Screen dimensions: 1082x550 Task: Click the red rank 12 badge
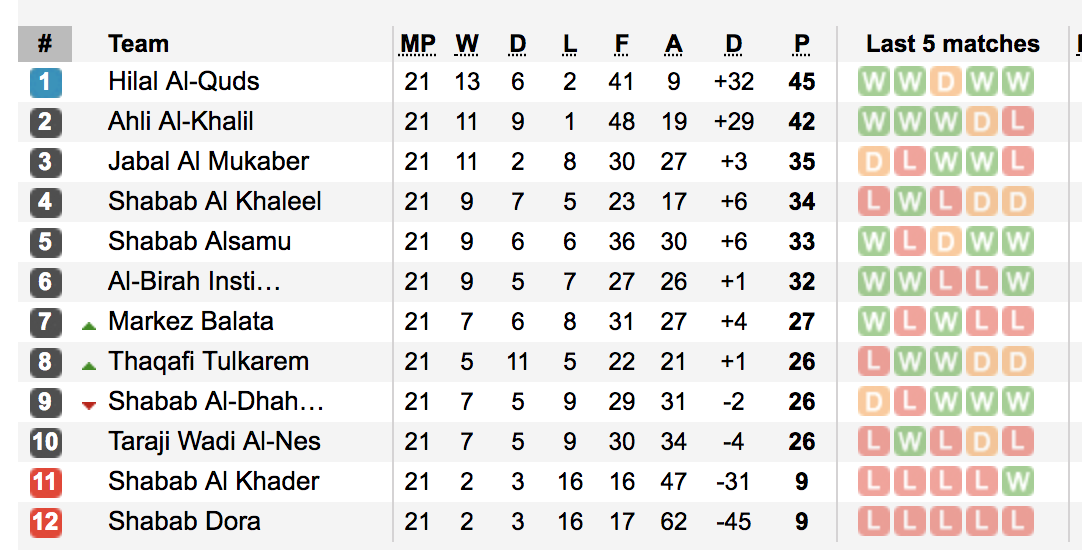[46, 522]
